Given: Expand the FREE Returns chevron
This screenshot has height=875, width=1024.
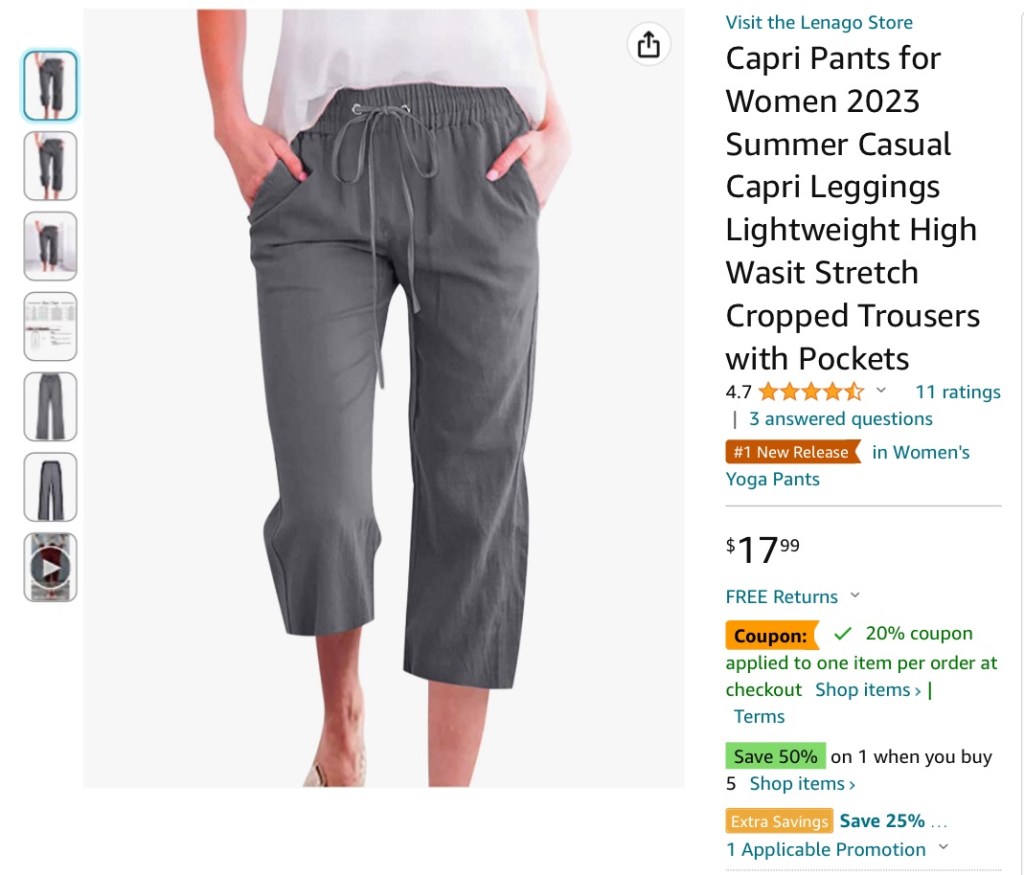Looking at the screenshot, I should pyautogui.click(x=855, y=596).
